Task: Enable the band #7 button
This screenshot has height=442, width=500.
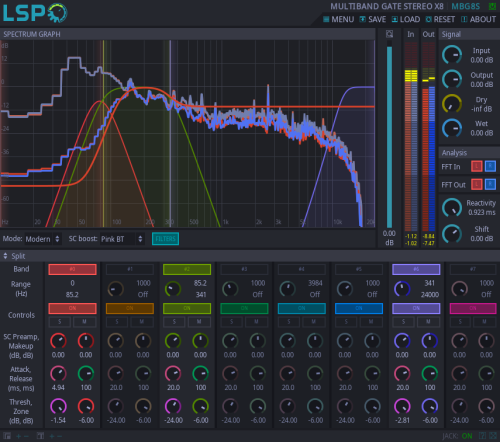Action: pos(473,269)
